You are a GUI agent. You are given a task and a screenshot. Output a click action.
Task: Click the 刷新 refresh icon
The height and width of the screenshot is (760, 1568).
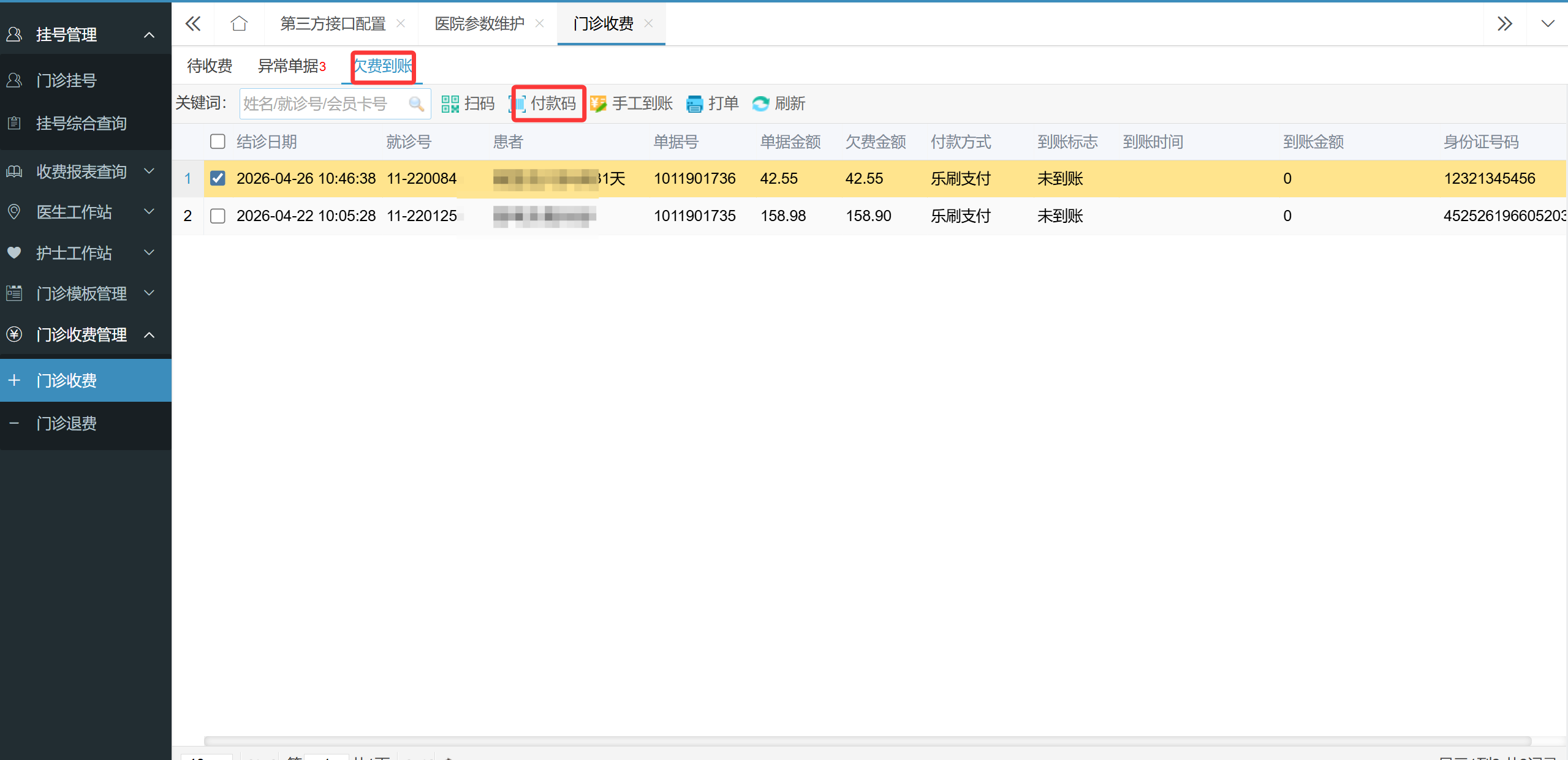pyautogui.click(x=760, y=103)
